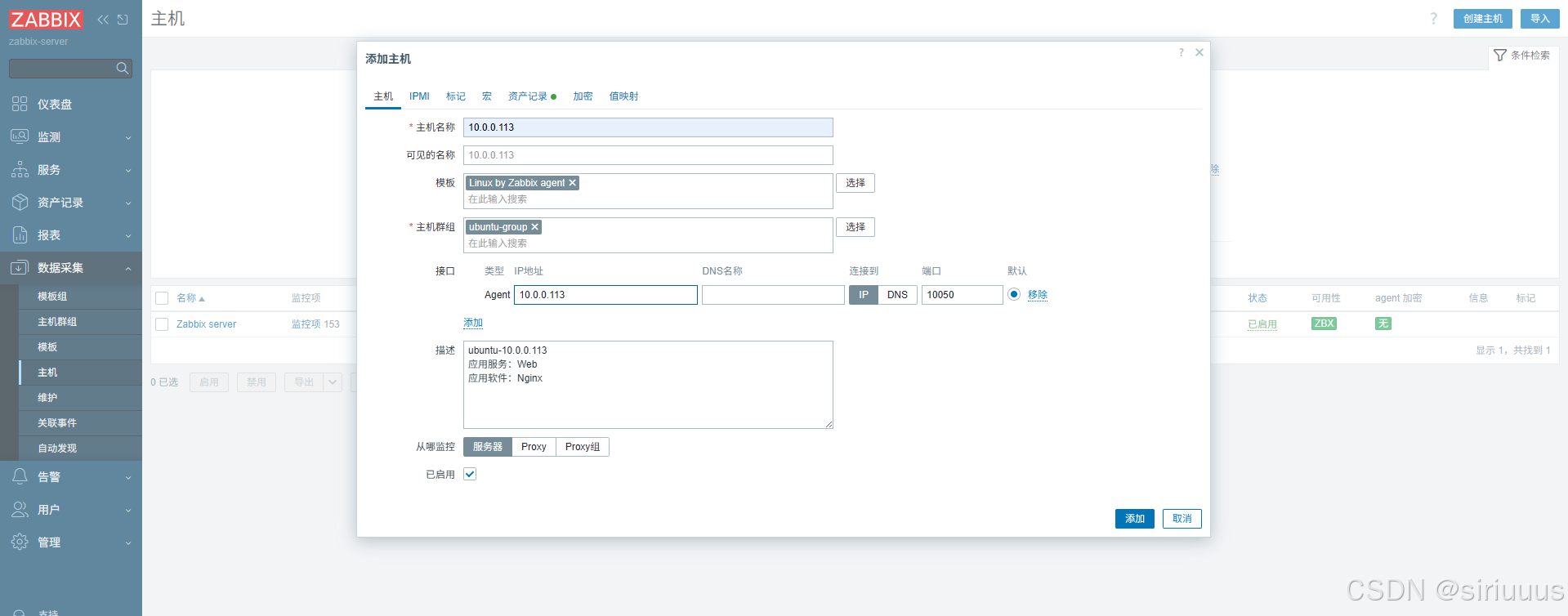
Task: Click the sidebar search magnifier icon
Action: pyautogui.click(x=123, y=69)
